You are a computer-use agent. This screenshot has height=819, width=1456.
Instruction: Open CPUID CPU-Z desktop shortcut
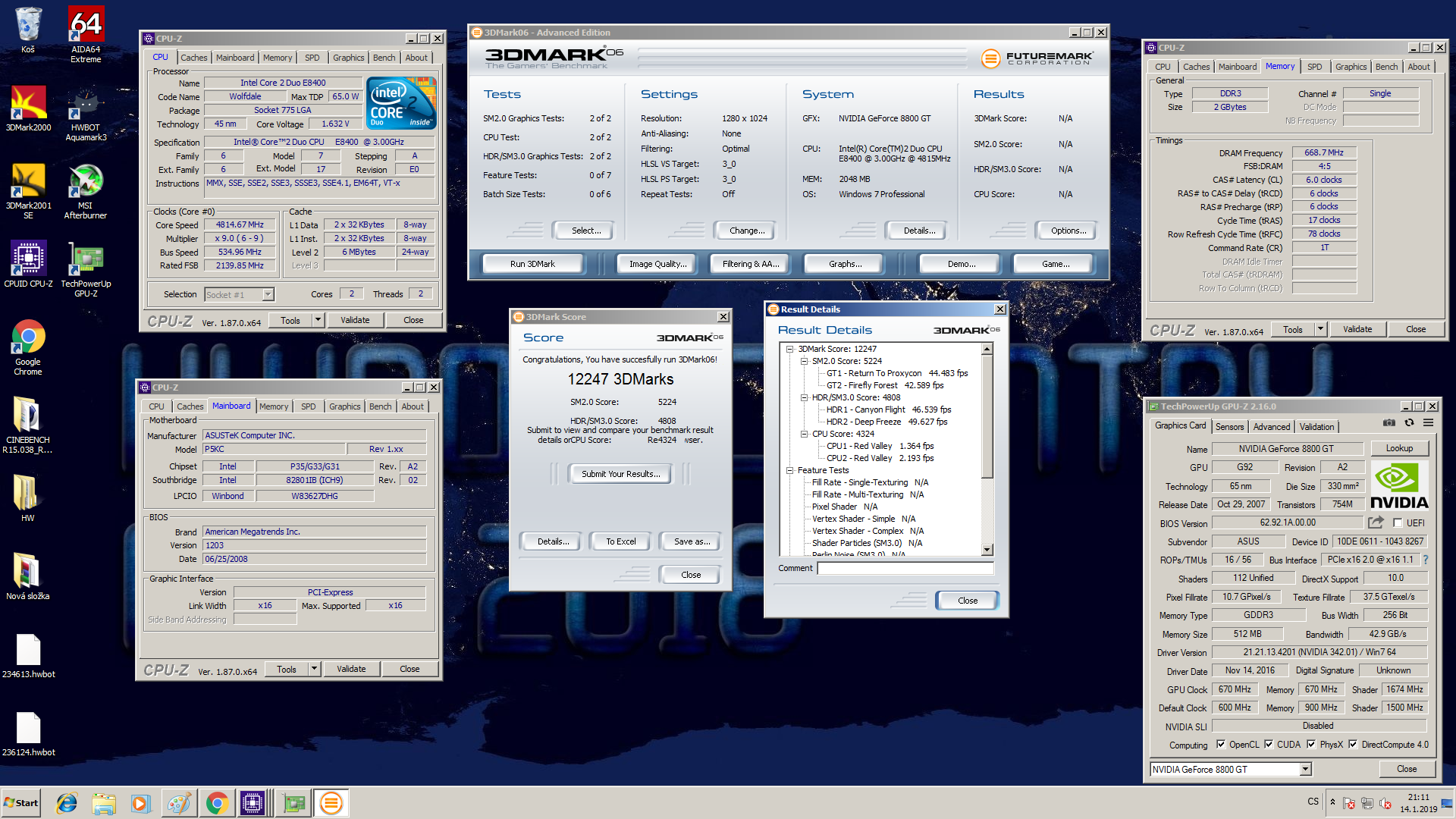[x=28, y=265]
